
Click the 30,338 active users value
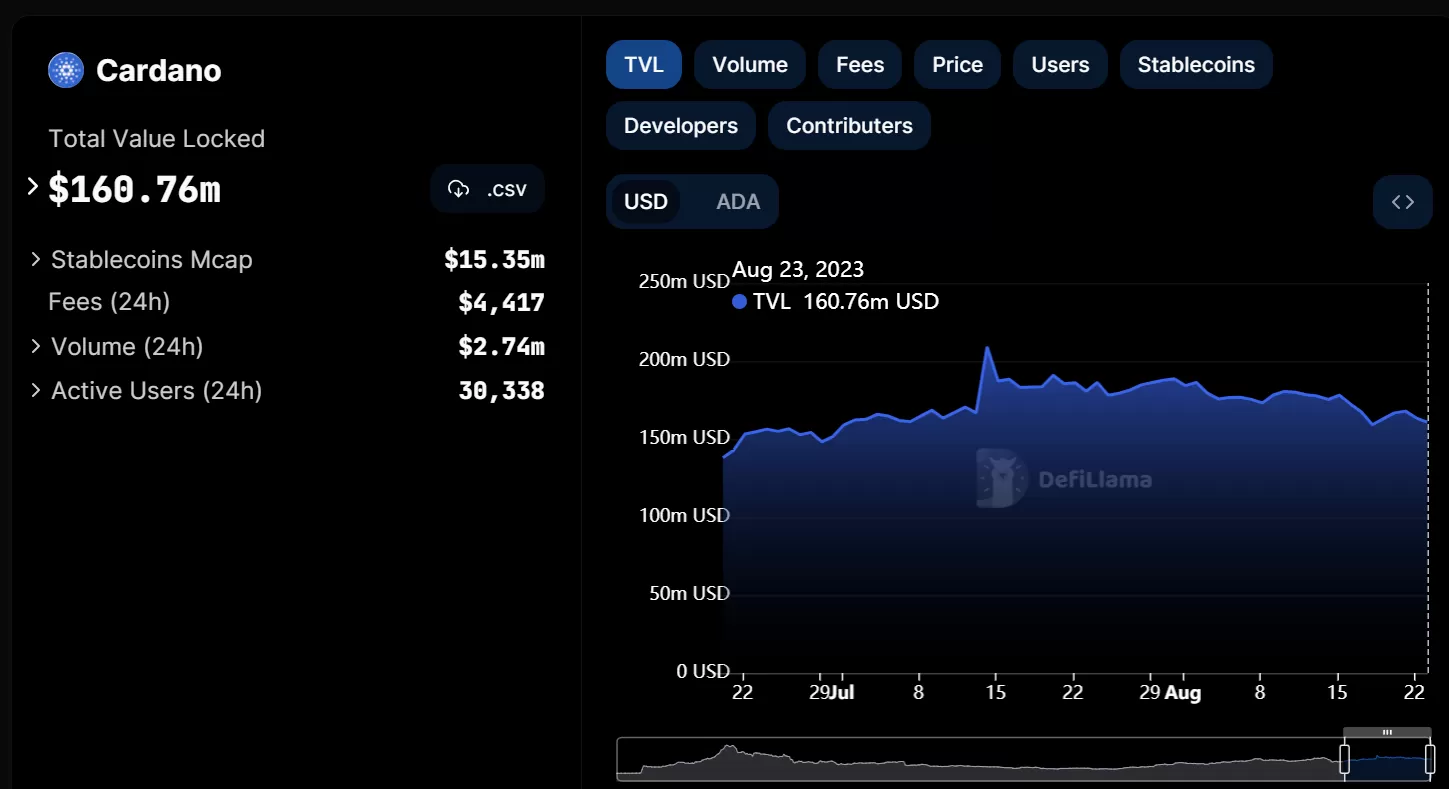click(x=501, y=390)
